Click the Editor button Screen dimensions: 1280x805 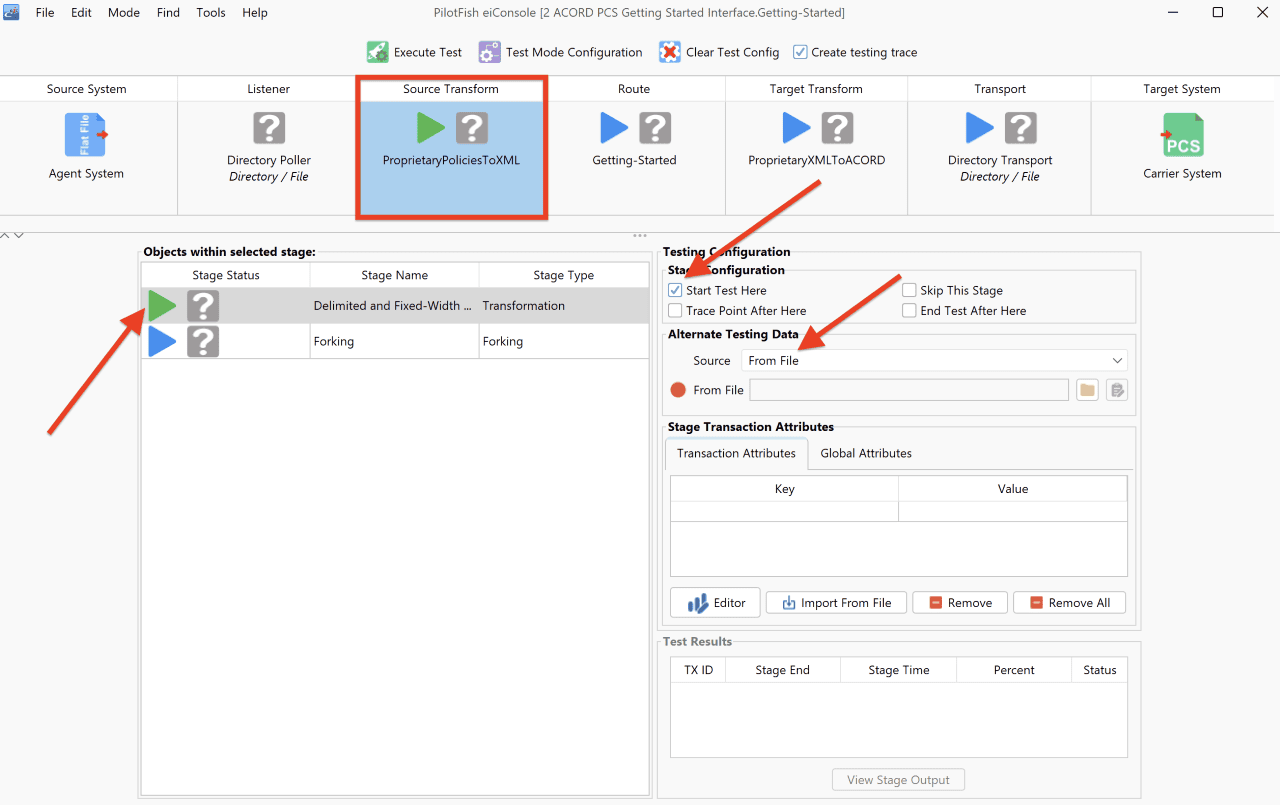(716, 603)
